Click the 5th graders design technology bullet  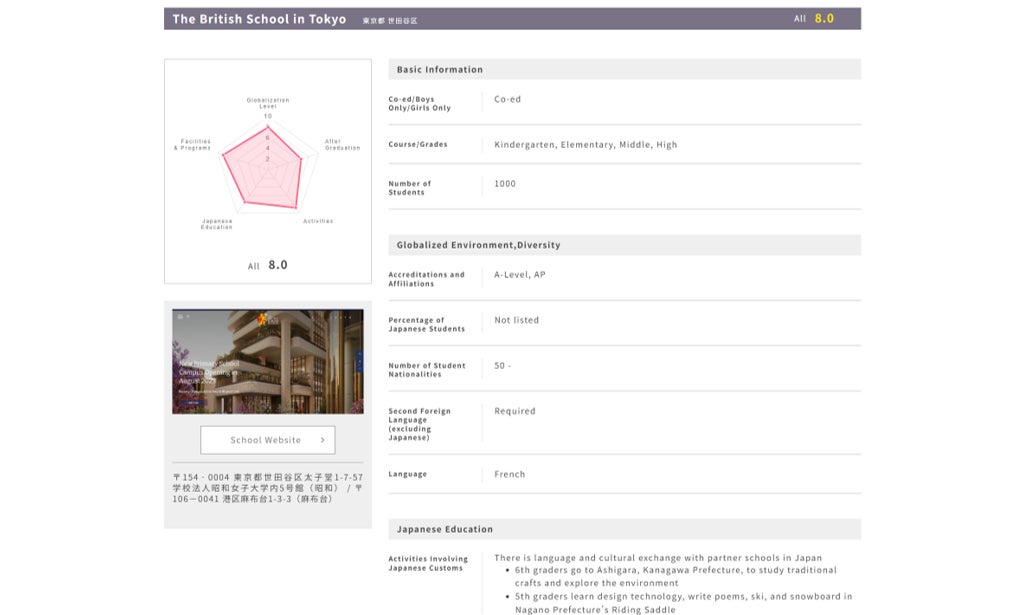[683, 603]
